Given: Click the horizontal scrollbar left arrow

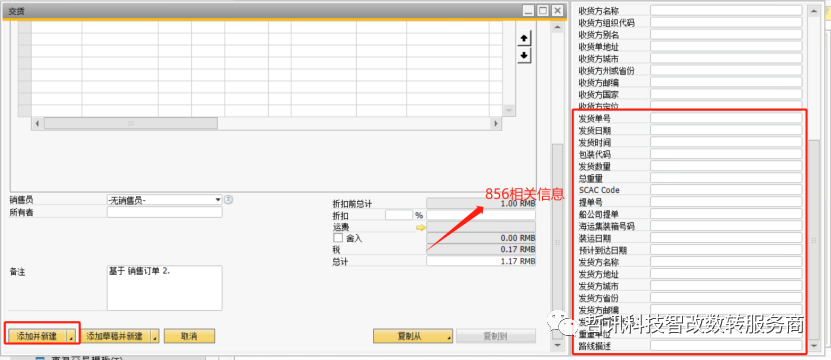Looking at the screenshot, I should [37, 123].
